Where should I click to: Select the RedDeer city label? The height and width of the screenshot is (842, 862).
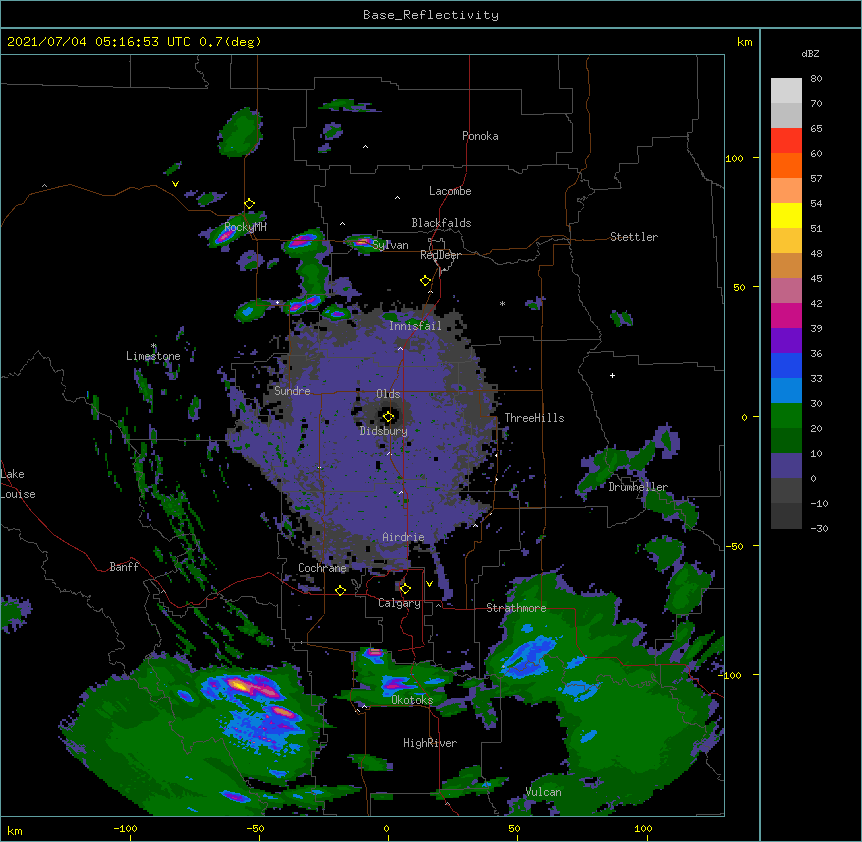click(440, 255)
